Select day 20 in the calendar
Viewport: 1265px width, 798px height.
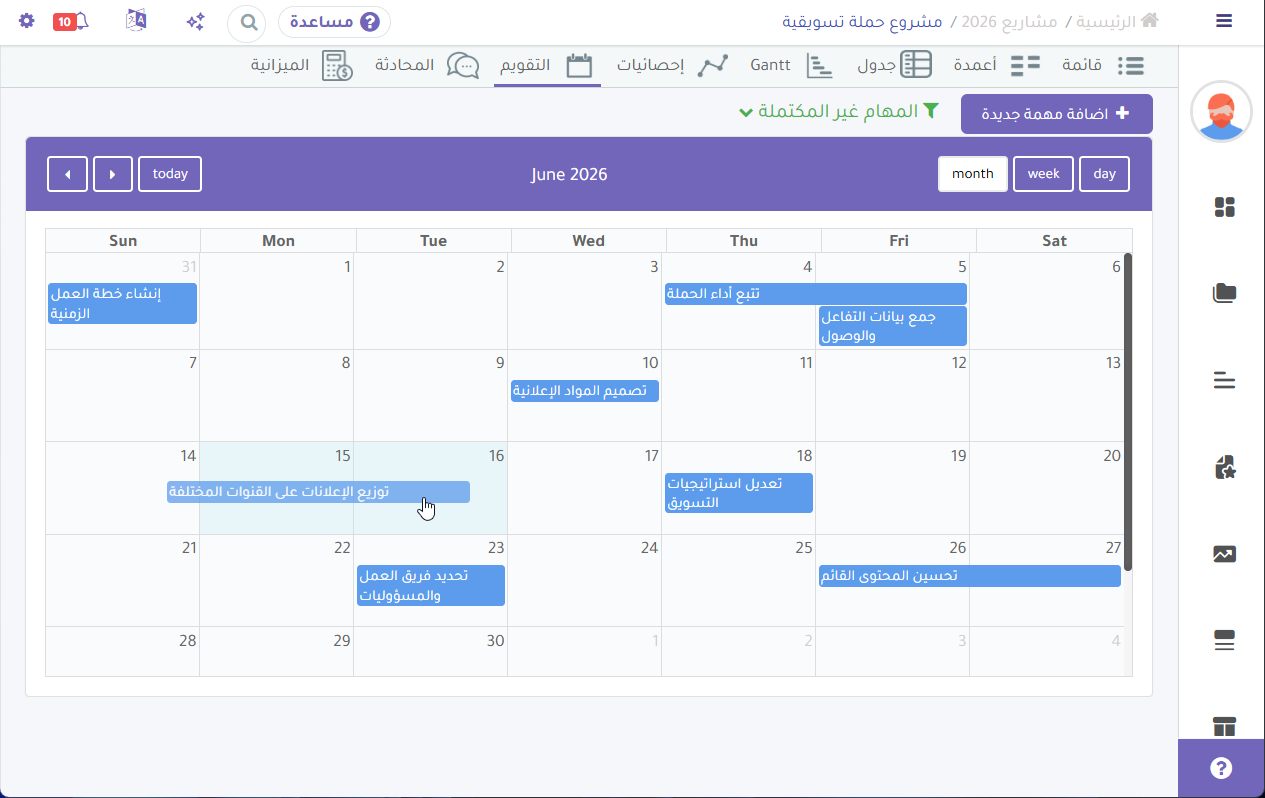tap(1047, 488)
